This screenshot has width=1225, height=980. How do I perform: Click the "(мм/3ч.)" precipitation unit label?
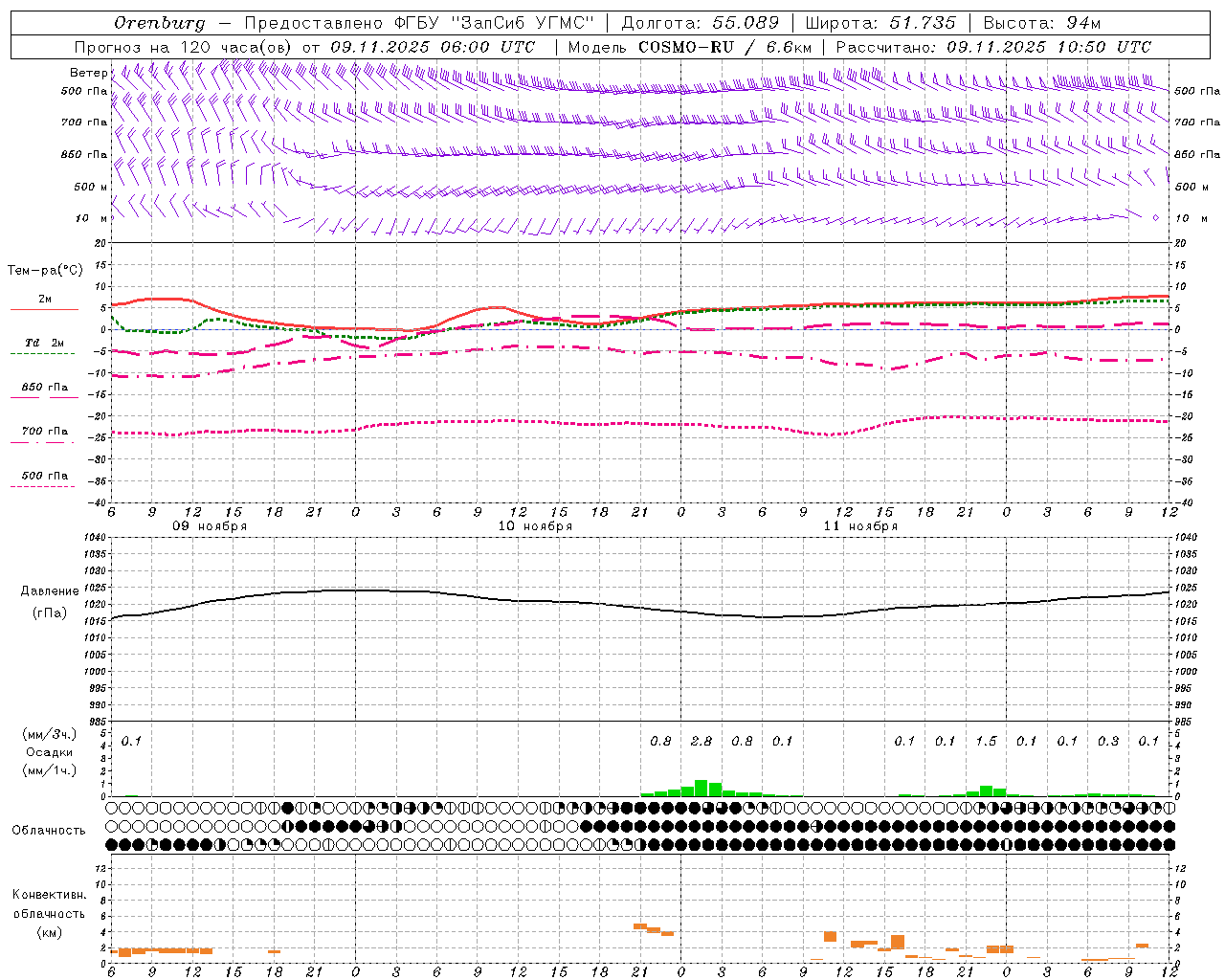[x=50, y=734]
